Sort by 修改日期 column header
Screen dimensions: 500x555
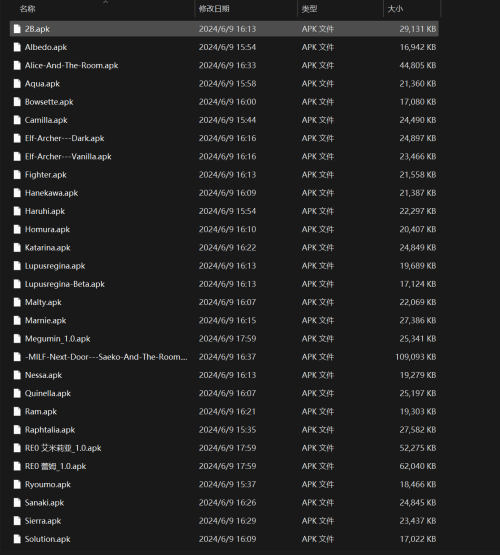pos(214,9)
